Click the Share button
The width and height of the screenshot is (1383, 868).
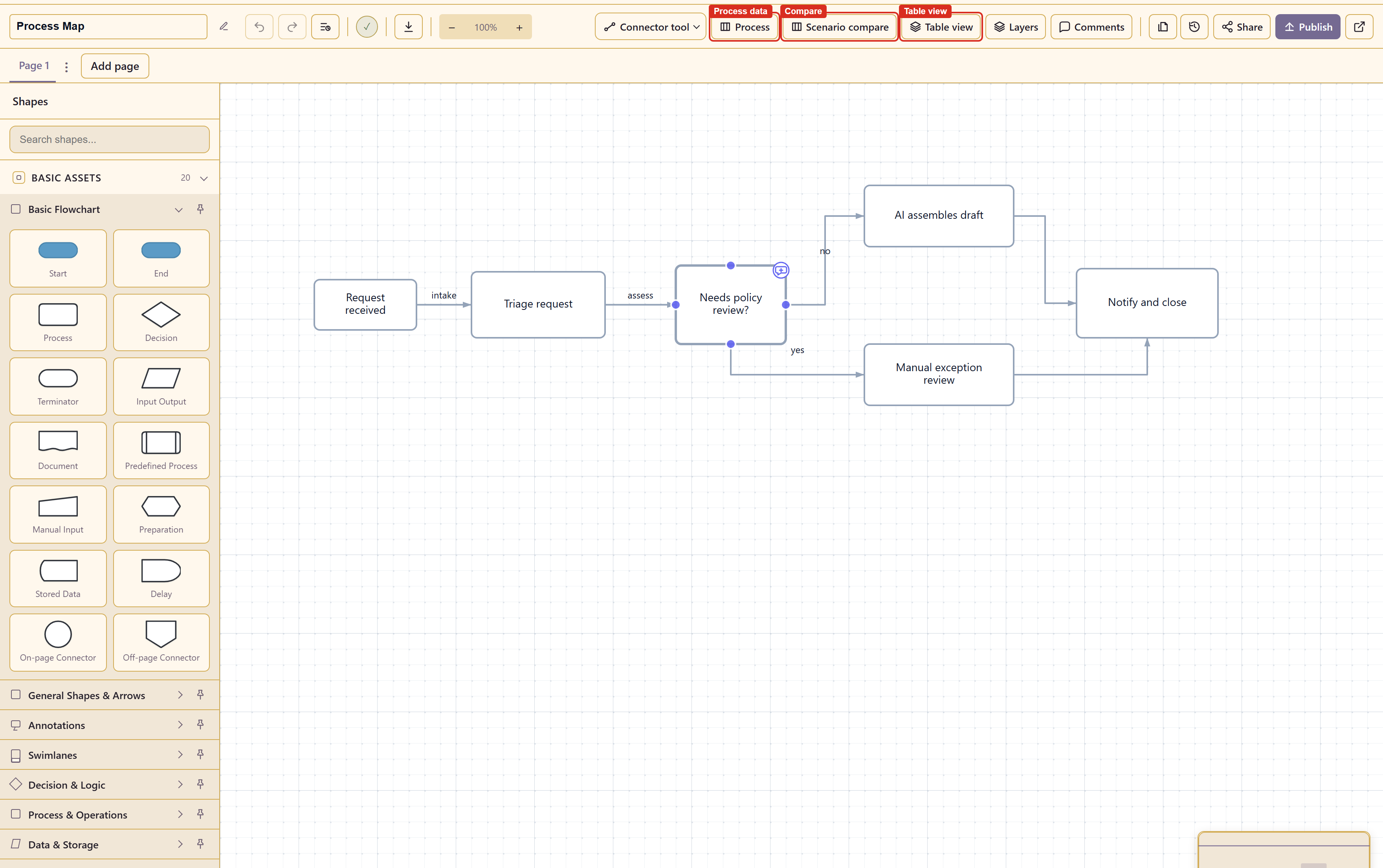(1242, 27)
